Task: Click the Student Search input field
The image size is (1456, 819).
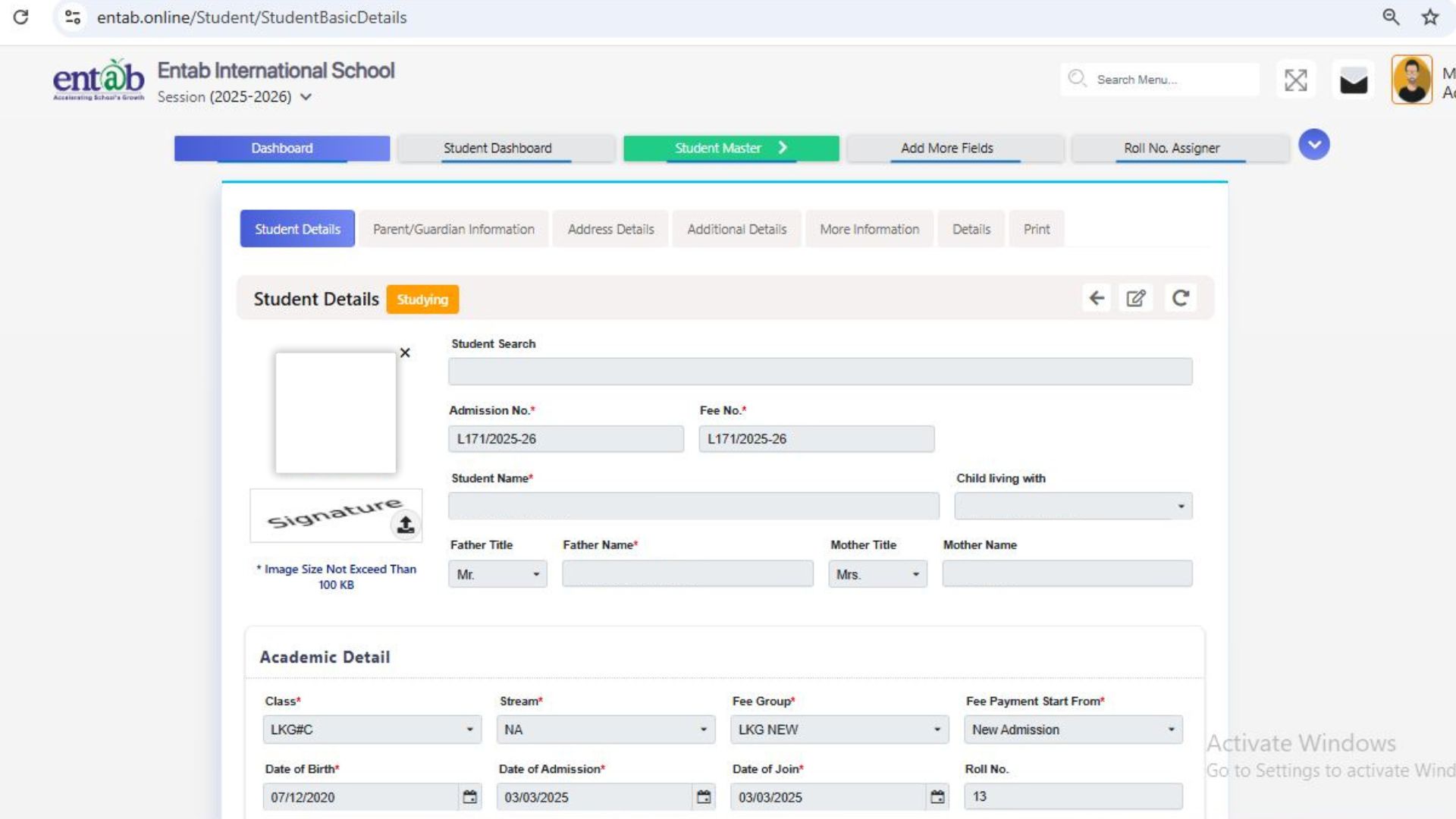Action: coord(820,372)
